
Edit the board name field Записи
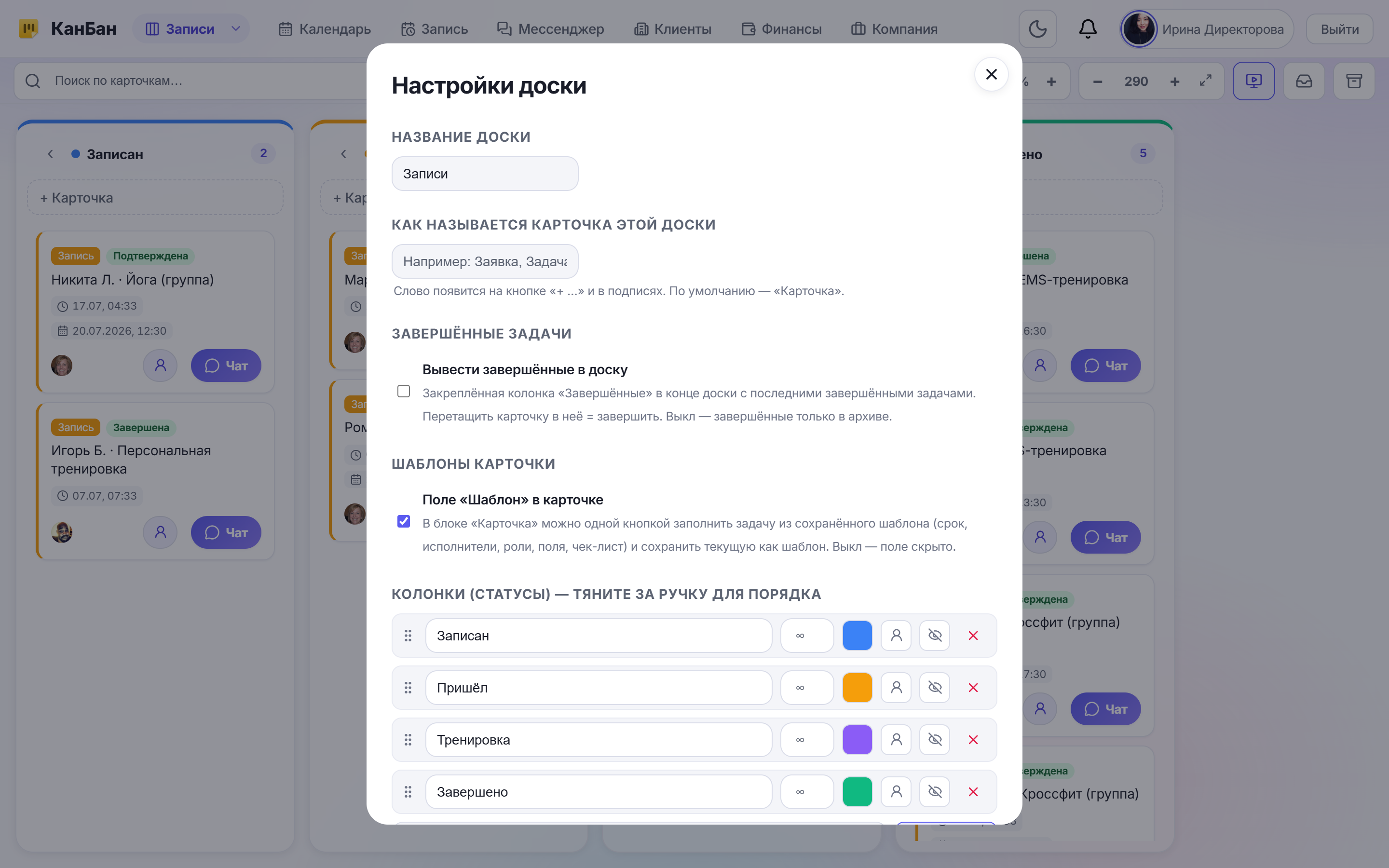tap(485, 174)
